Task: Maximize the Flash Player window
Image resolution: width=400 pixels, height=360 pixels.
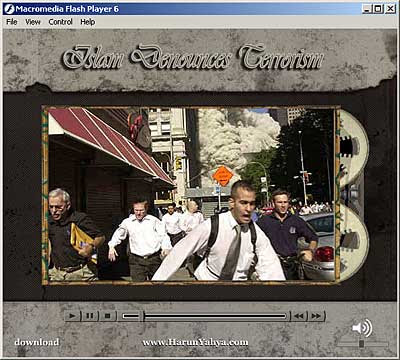Action: (378, 9)
